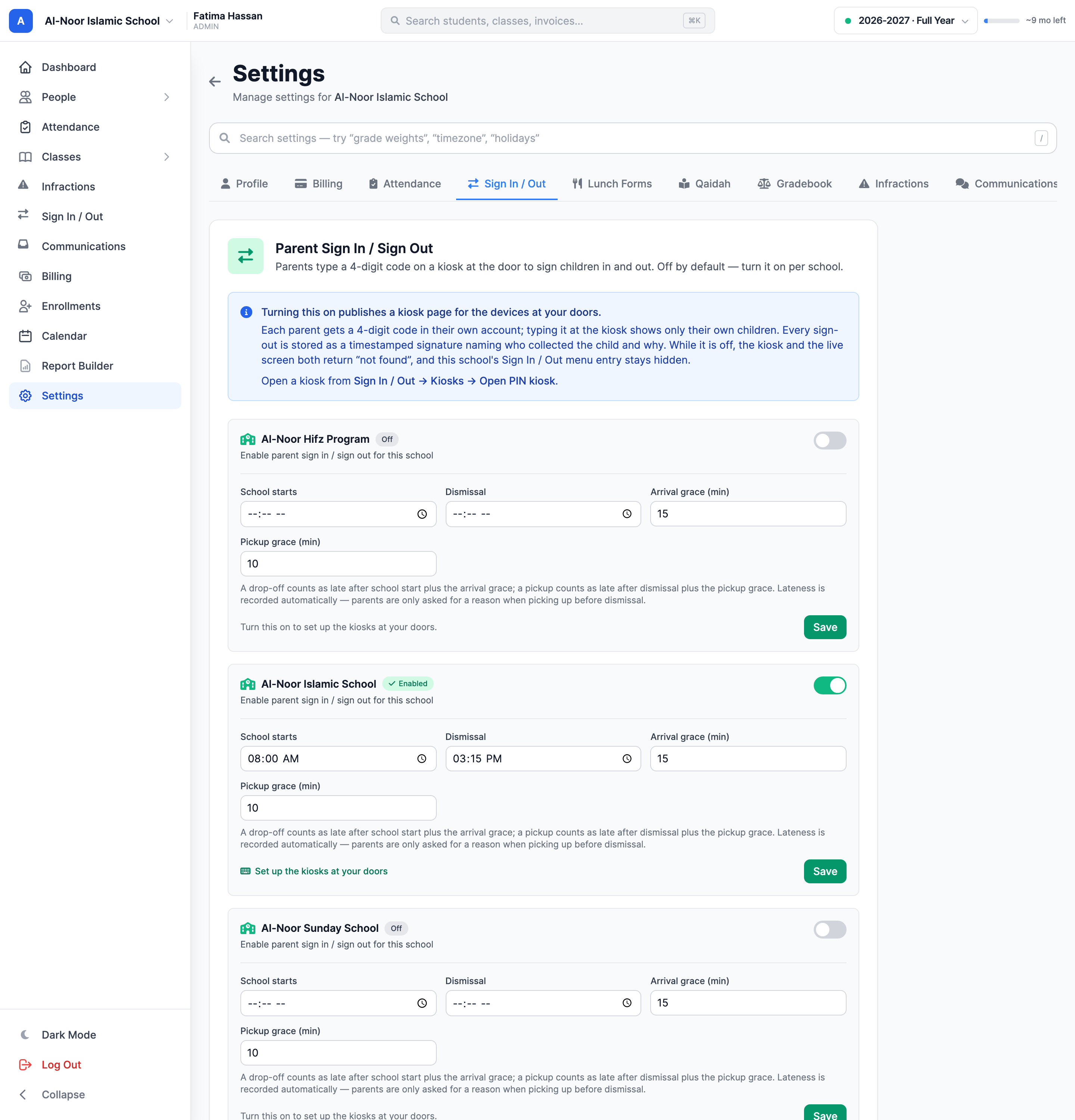
Task: Open the Calendar icon in sidebar
Action: pyautogui.click(x=25, y=336)
